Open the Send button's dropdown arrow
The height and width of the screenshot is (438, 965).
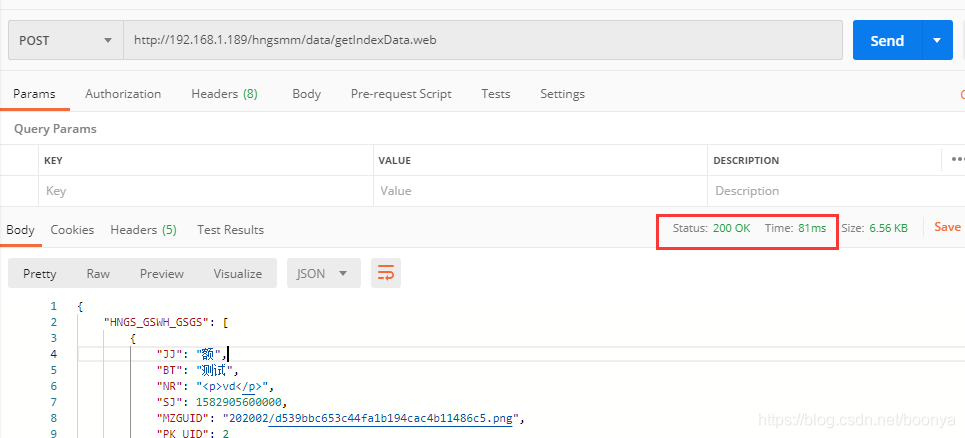937,41
